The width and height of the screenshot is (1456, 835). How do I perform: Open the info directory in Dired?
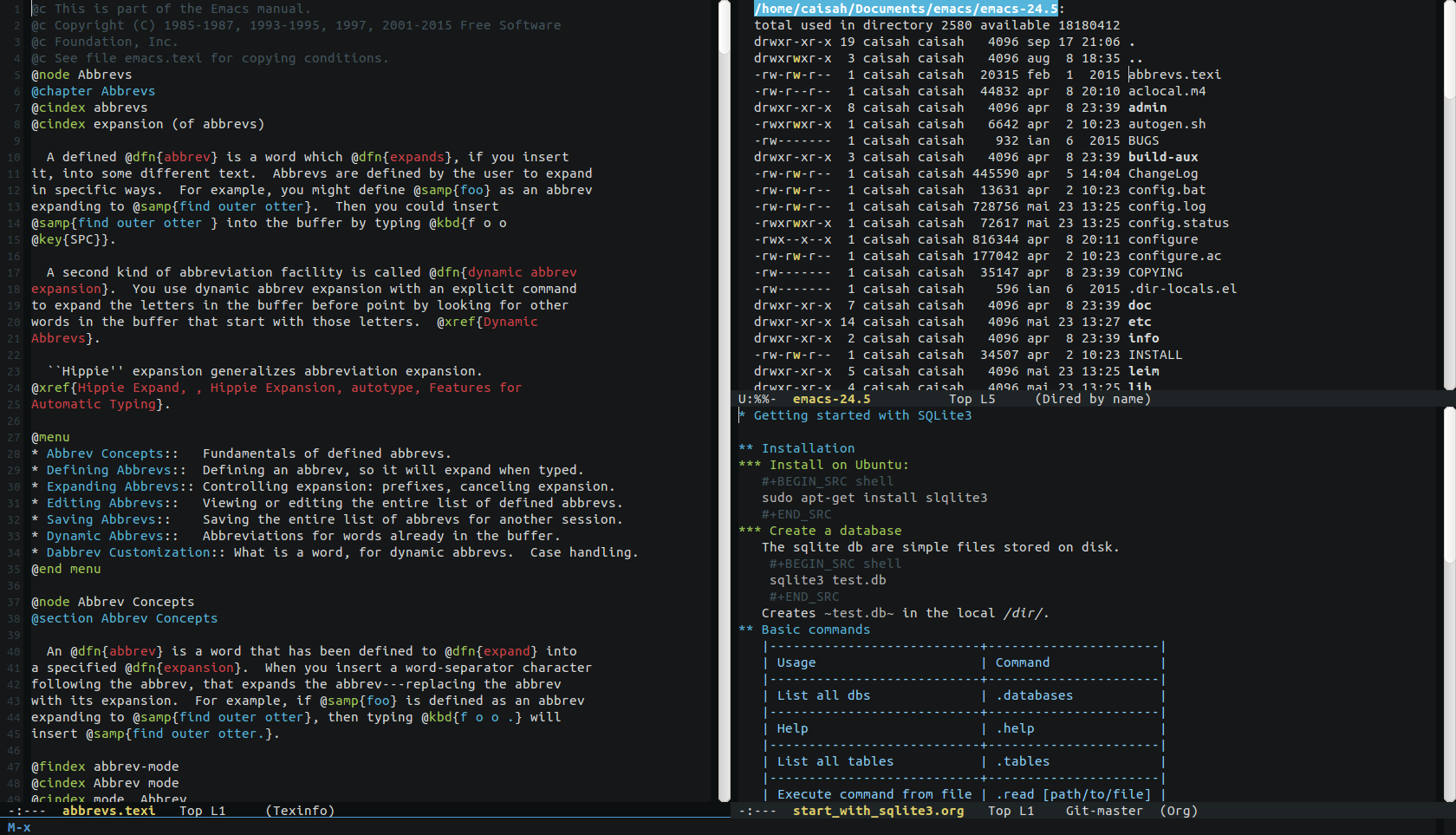(1143, 338)
